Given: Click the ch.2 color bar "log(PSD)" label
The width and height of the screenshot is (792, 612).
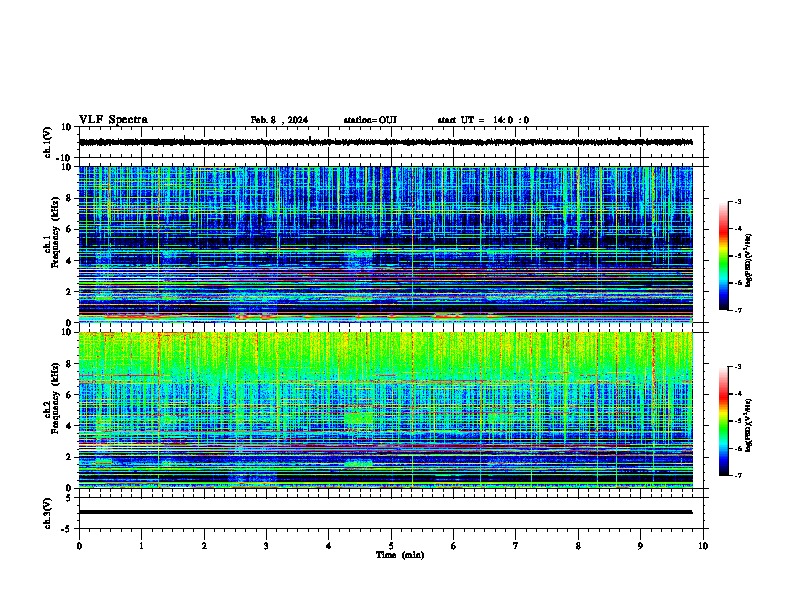Looking at the screenshot, I should (x=749, y=426).
